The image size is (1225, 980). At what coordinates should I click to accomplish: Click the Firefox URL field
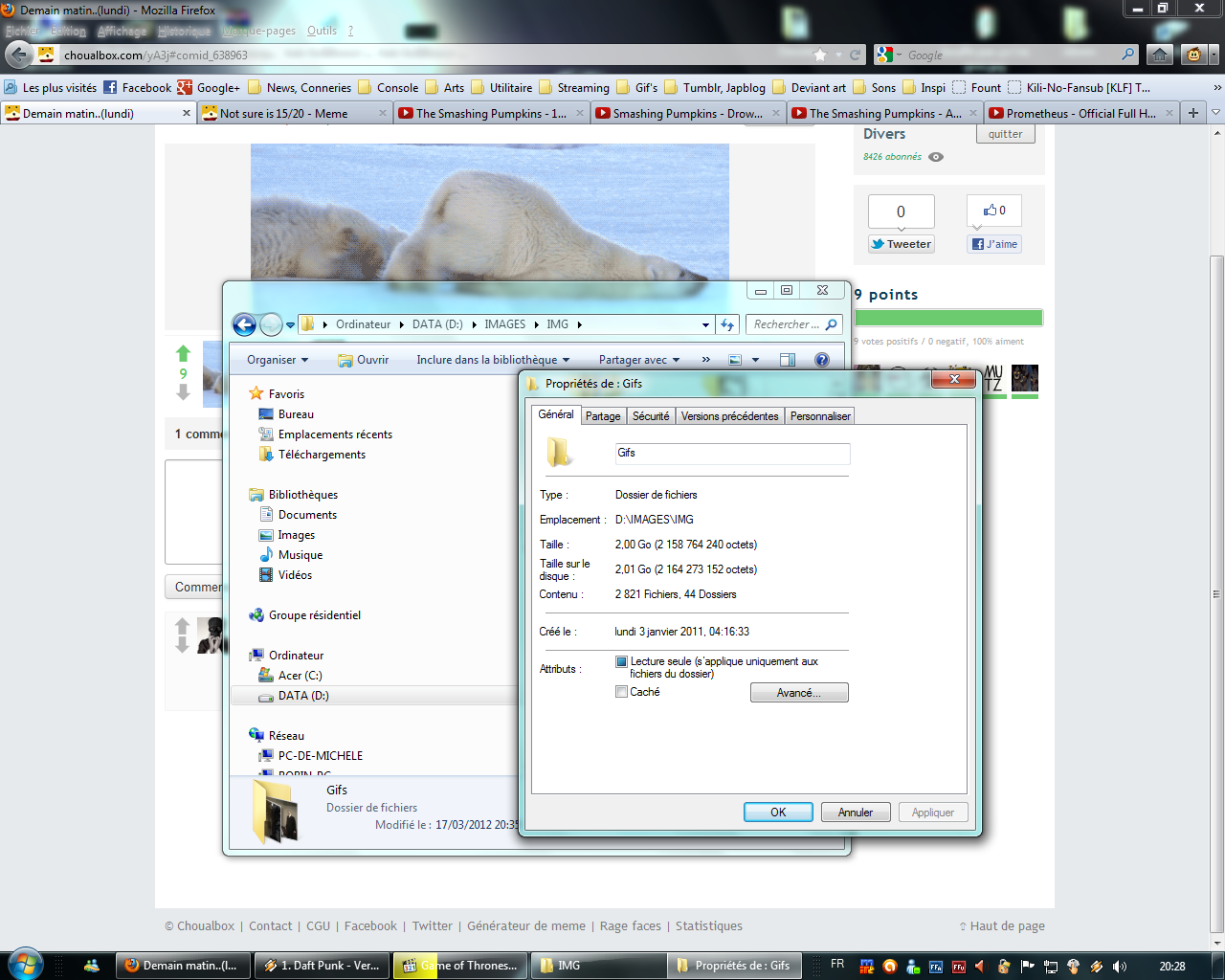click(431, 55)
